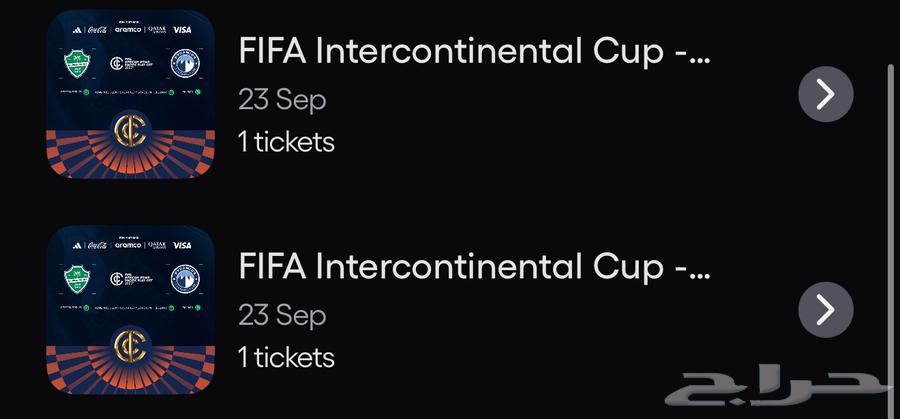900x419 pixels.
Task: Open the second FIFA Intercontinental Cup title
Action: click(474, 267)
